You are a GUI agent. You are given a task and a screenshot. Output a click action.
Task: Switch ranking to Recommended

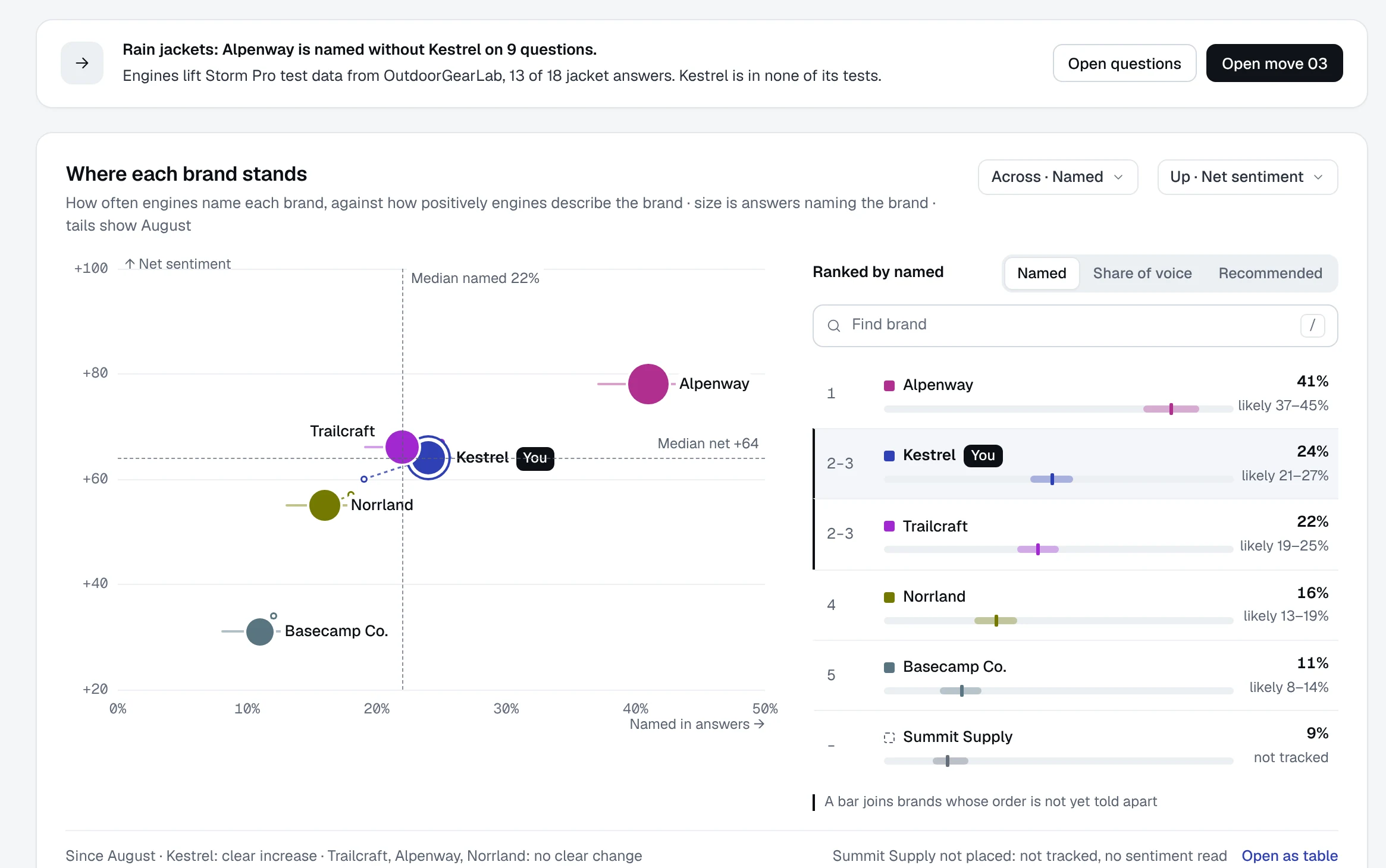tap(1270, 273)
